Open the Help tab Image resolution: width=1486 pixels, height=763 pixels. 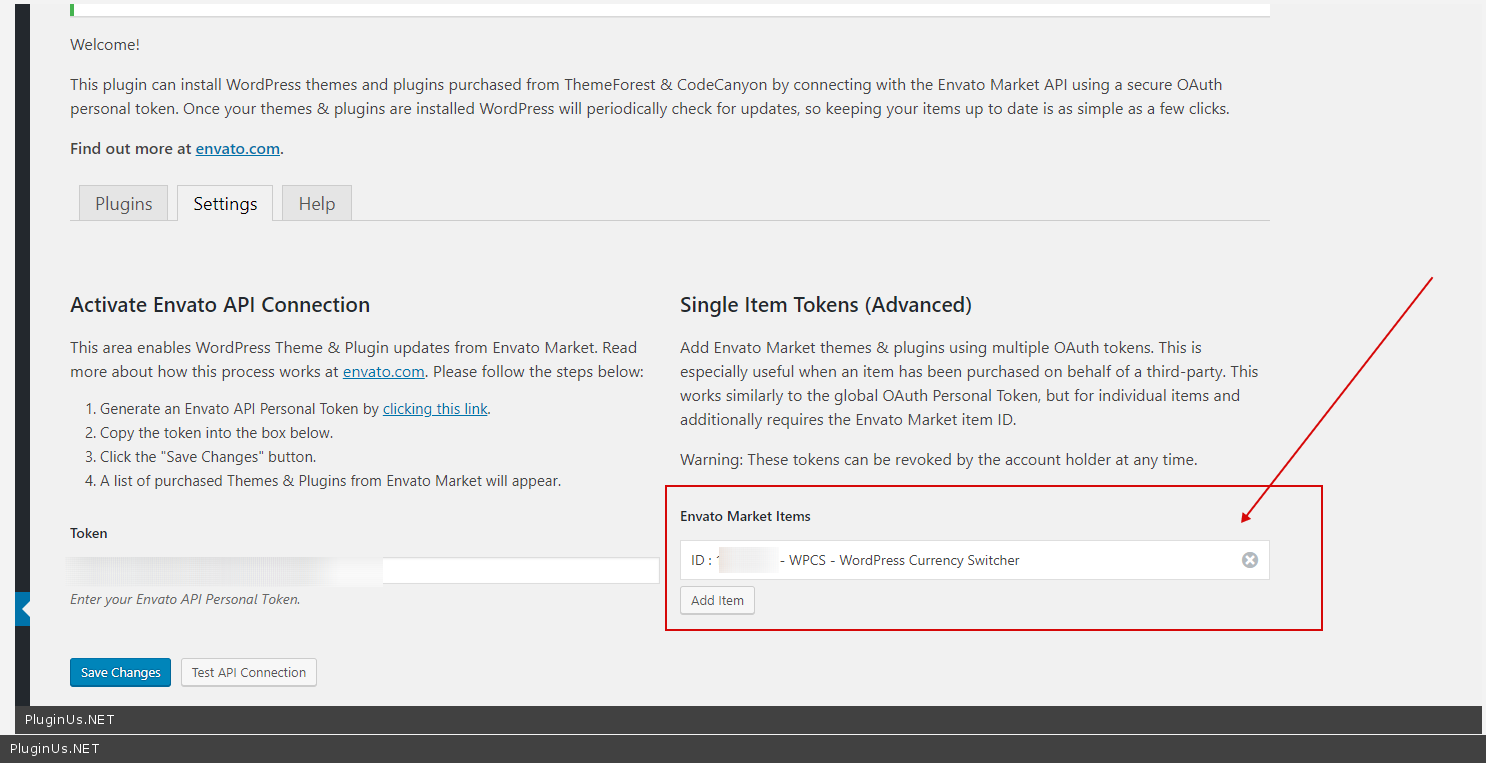click(x=316, y=204)
